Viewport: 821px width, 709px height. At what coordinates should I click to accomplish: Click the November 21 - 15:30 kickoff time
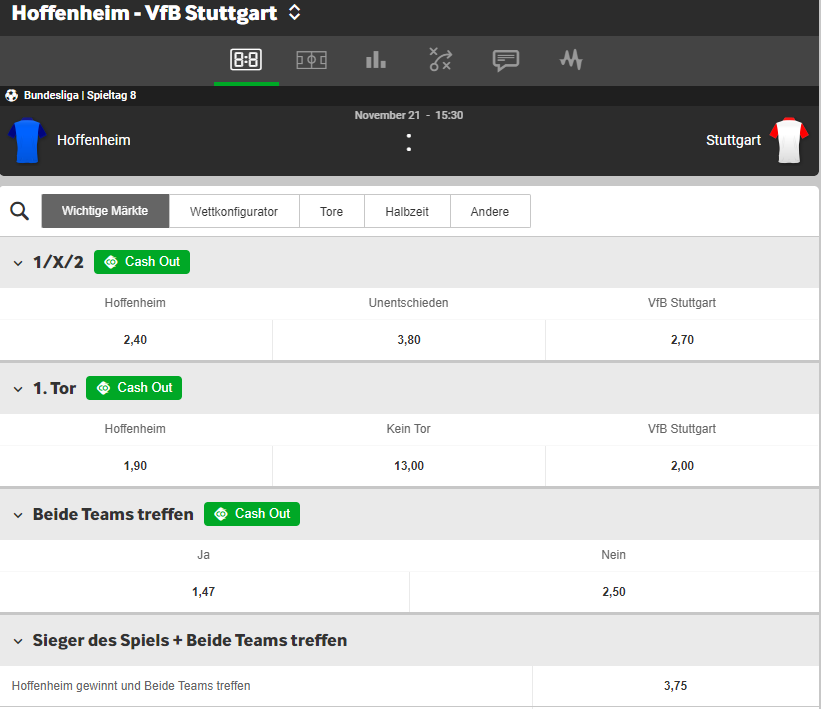pos(409,115)
